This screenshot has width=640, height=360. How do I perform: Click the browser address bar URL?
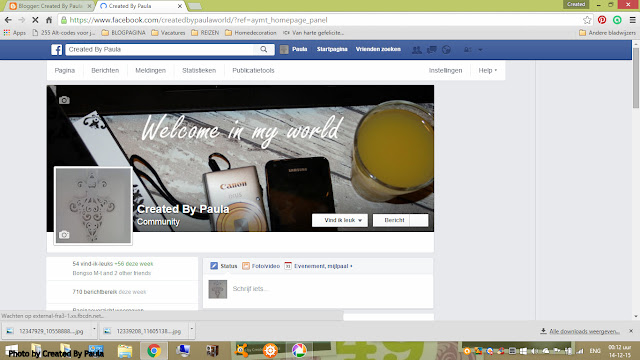point(198,20)
